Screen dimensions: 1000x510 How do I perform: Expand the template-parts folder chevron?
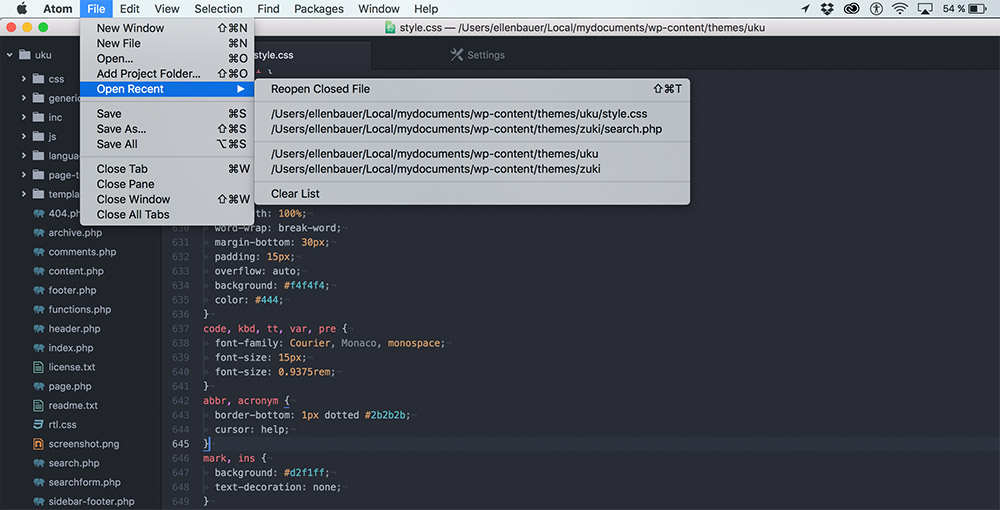click(24, 194)
